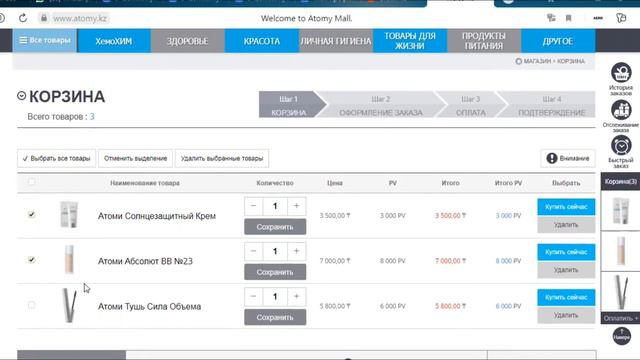Open the quick order clock icon
Image resolution: width=640 pixels, height=360 pixels.
click(621, 145)
